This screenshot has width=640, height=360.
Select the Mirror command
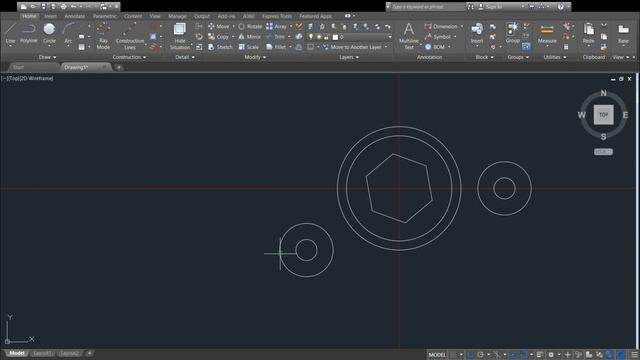tap(249, 37)
